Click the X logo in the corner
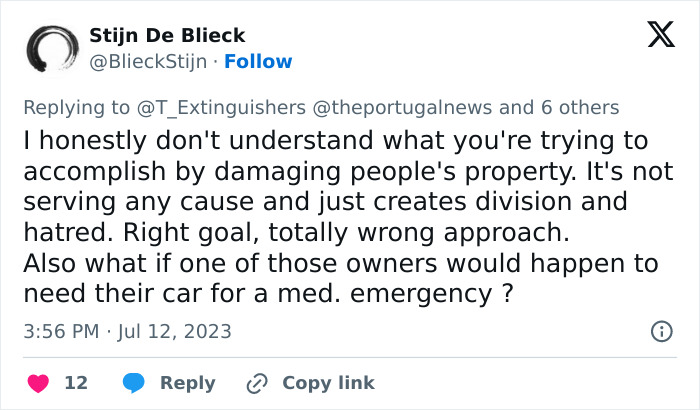Image resolution: width=700 pixels, height=410 pixels. pos(660,36)
